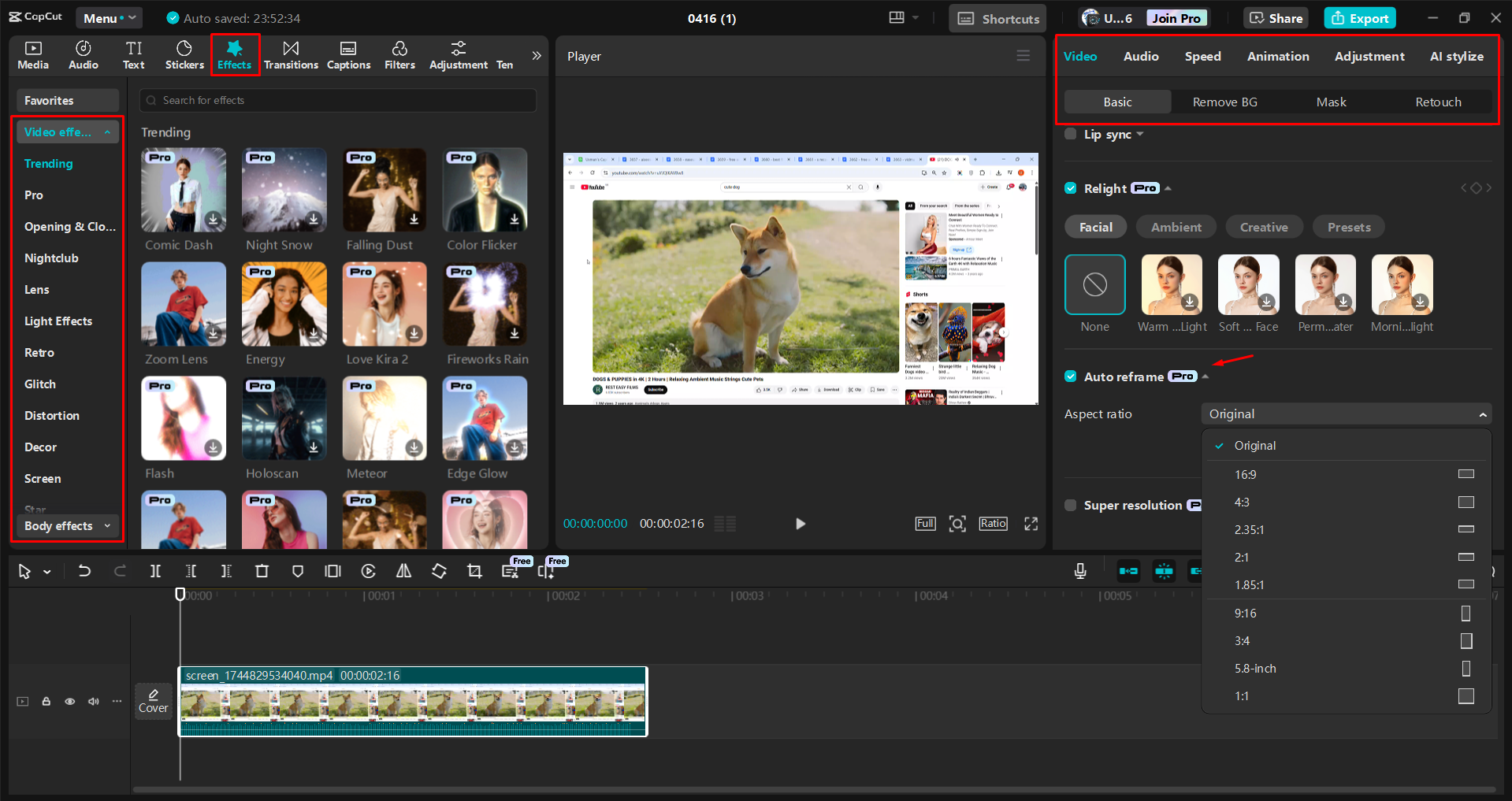Click the Join Pro button

pos(1176,17)
